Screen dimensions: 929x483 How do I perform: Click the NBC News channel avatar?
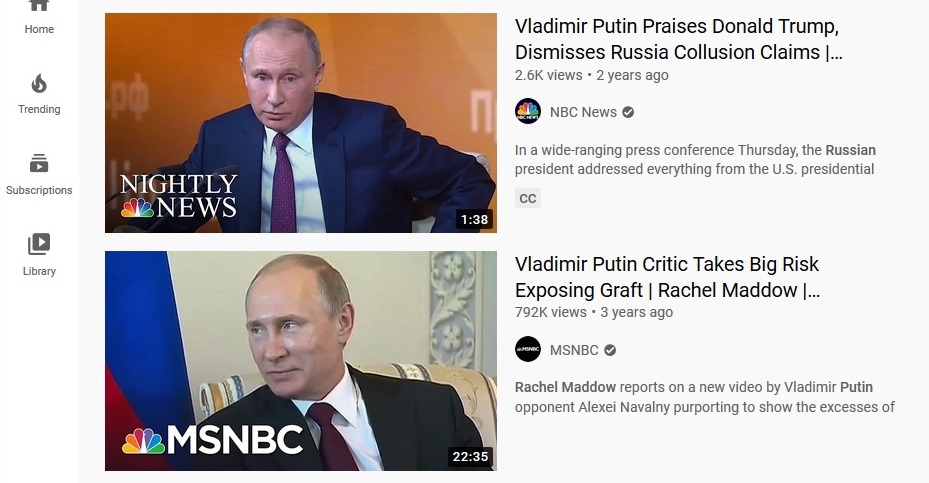pos(527,111)
